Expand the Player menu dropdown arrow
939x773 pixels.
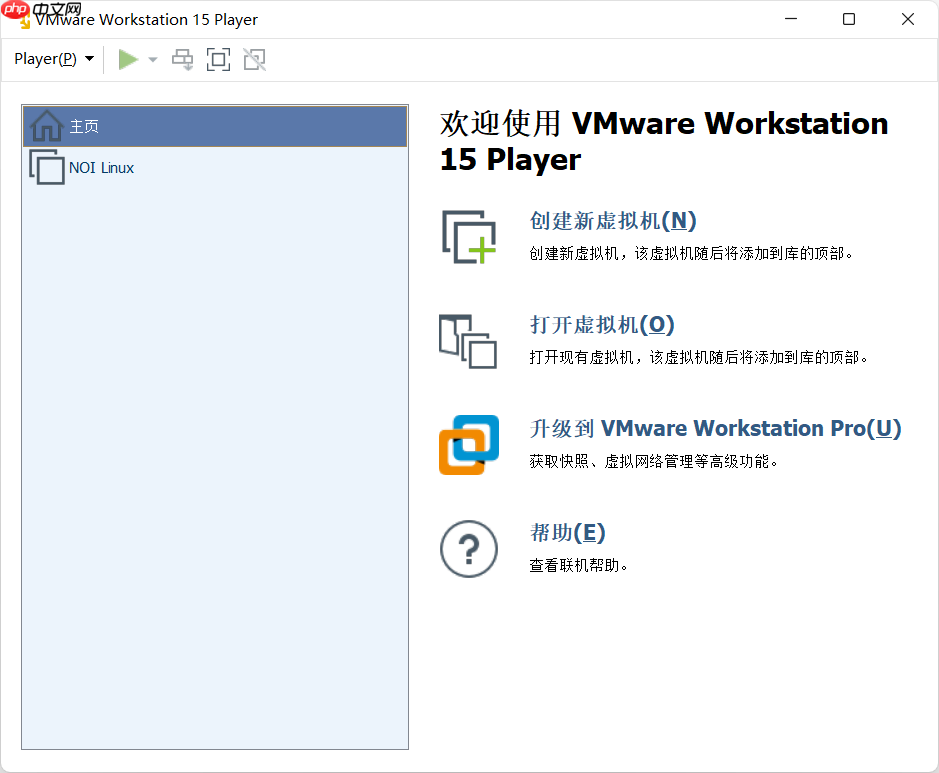pos(89,59)
